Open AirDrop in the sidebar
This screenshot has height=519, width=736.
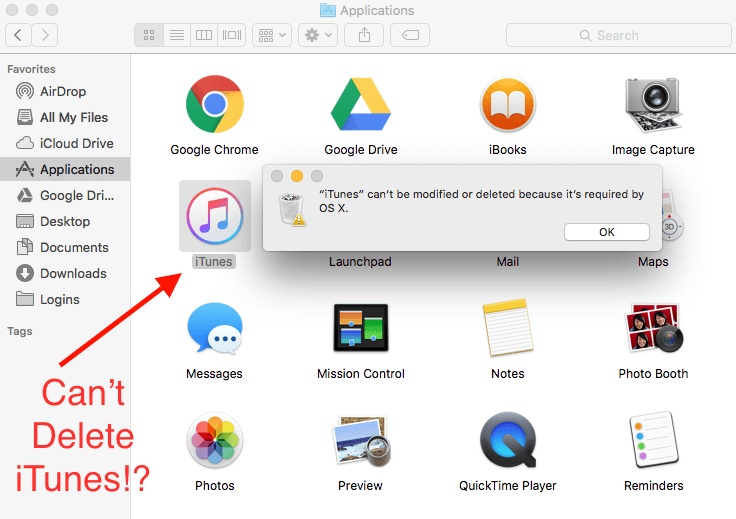pos(65,91)
